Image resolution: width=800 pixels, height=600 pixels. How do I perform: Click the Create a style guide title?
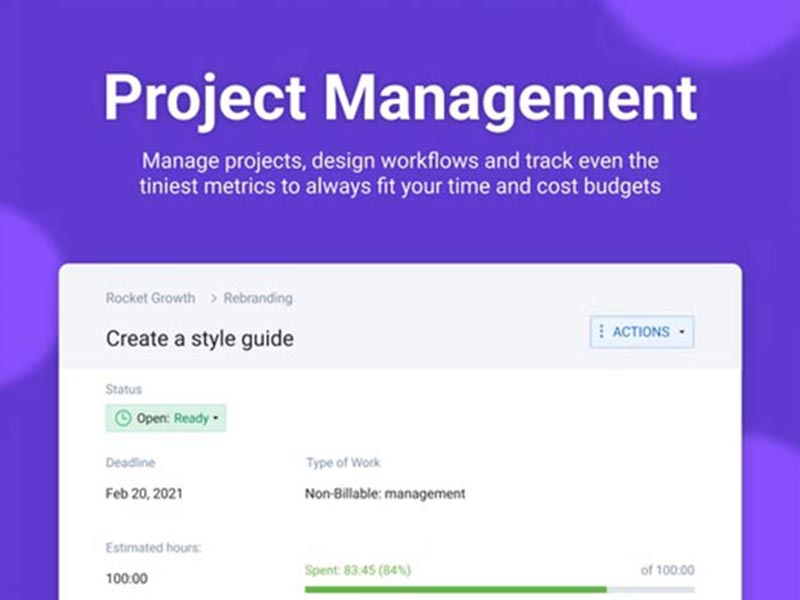tap(200, 339)
